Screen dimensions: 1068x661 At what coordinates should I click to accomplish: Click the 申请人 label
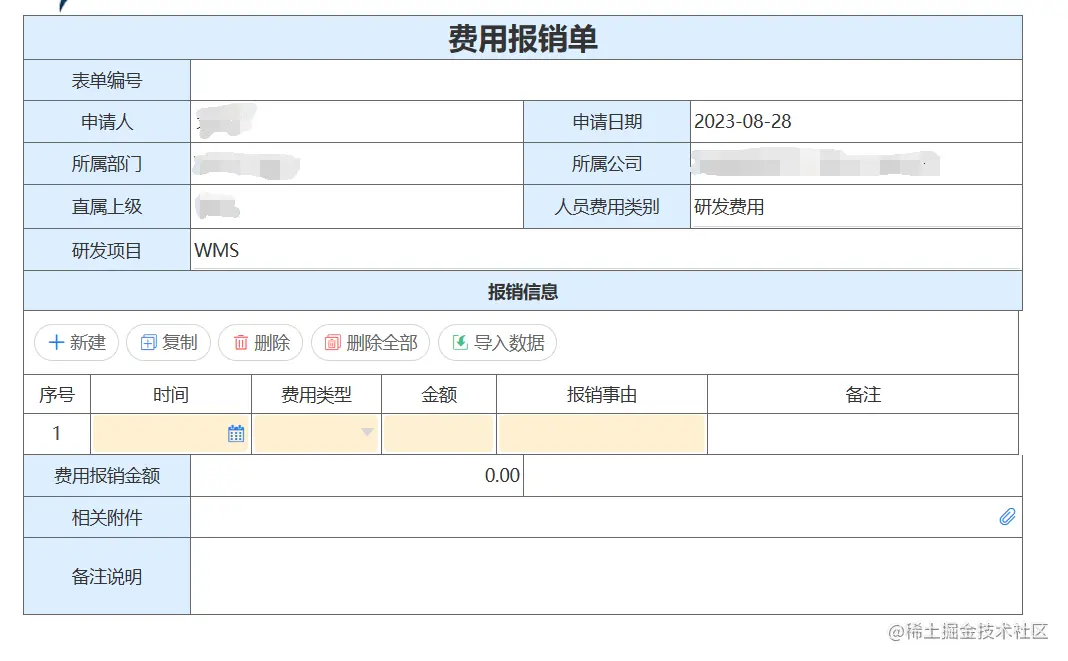pyautogui.click(x=107, y=122)
